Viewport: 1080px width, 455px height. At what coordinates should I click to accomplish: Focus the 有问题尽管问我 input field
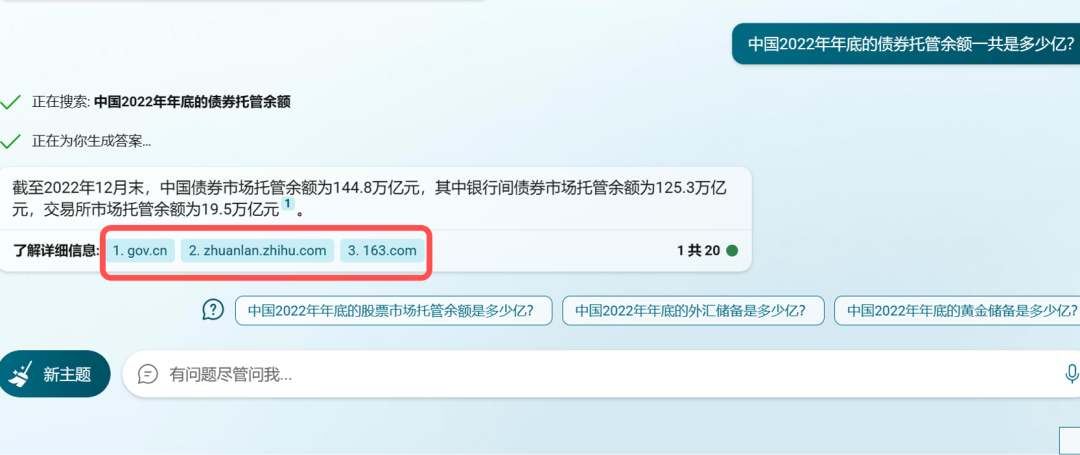click(599, 374)
